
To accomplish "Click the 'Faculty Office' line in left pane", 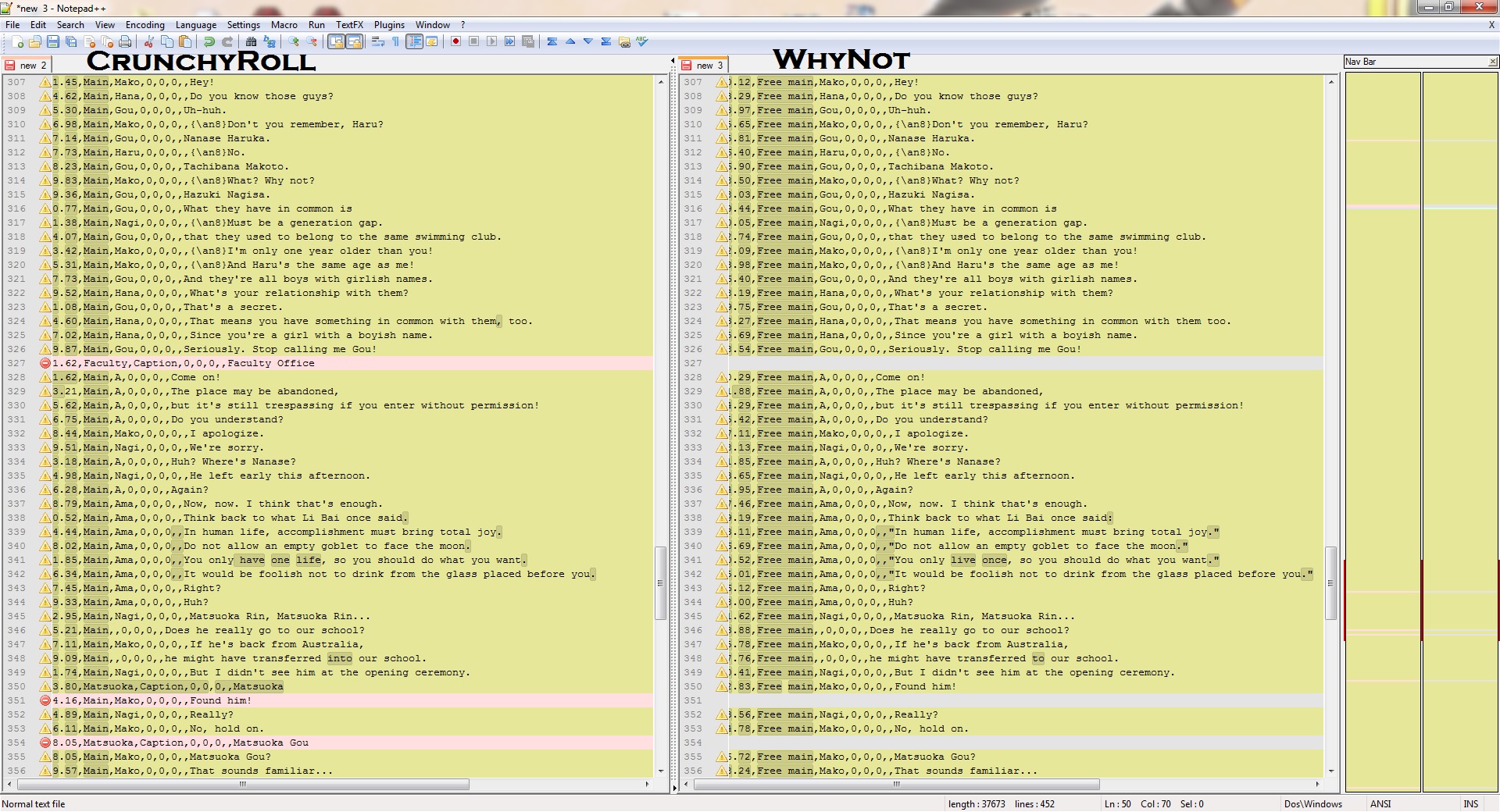I will coord(346,363).
